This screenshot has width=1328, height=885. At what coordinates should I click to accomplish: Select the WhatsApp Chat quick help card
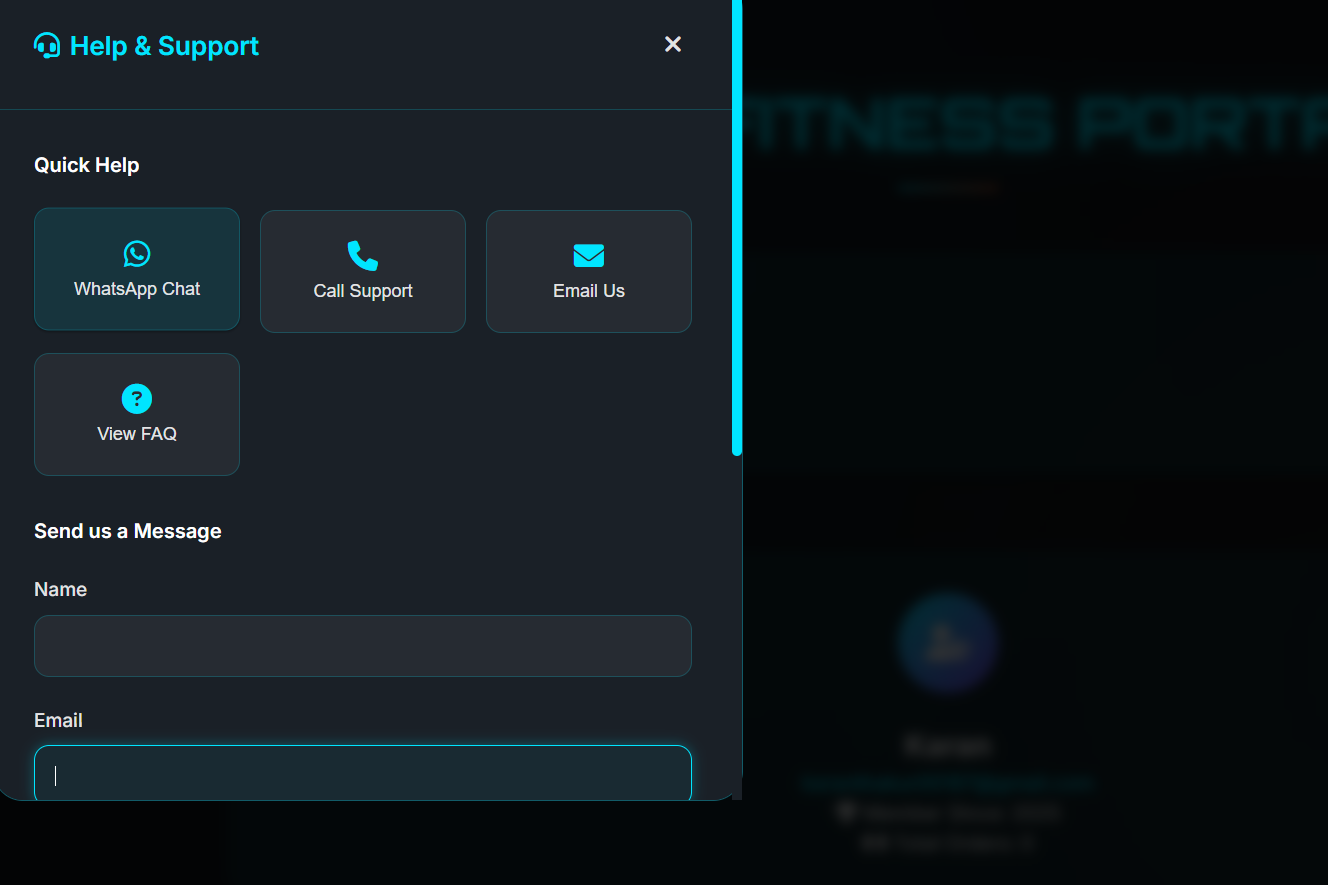136,269
